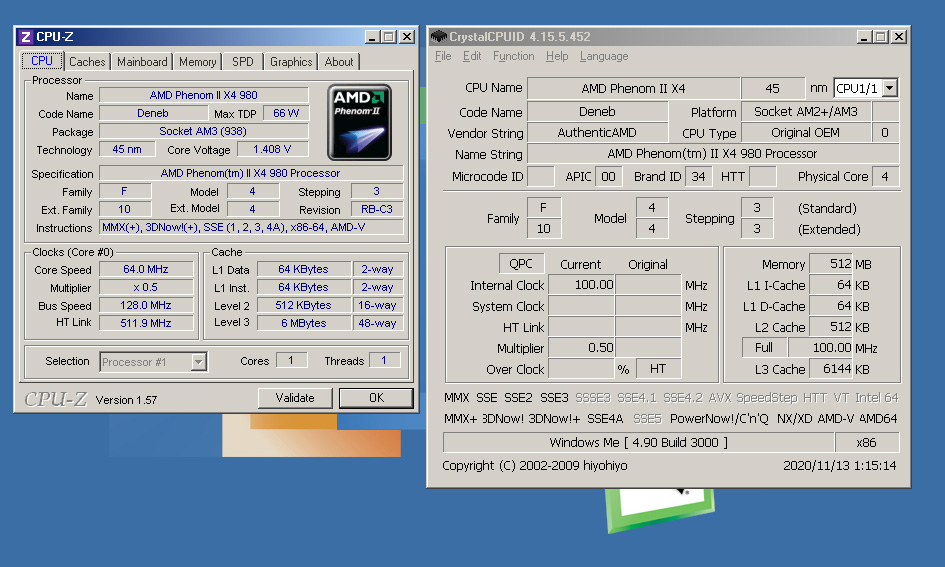Open the Language menu
Image resolution: width=945 pixels, height=567 pixels.
pyautogui.click(x=604, y=56)
